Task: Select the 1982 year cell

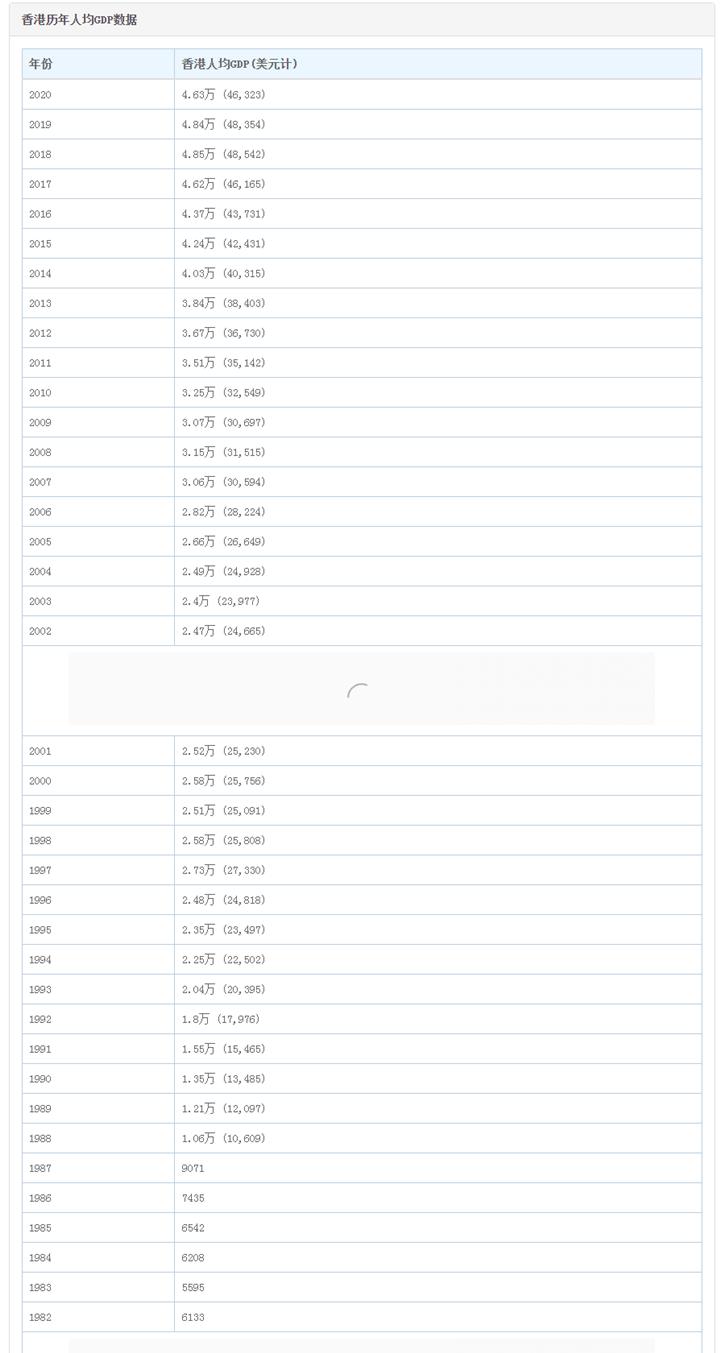Action: [x=41, y=1317]
